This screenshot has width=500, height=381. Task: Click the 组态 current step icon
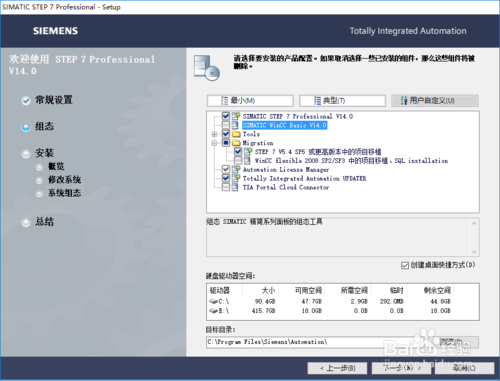pos(26,127)
